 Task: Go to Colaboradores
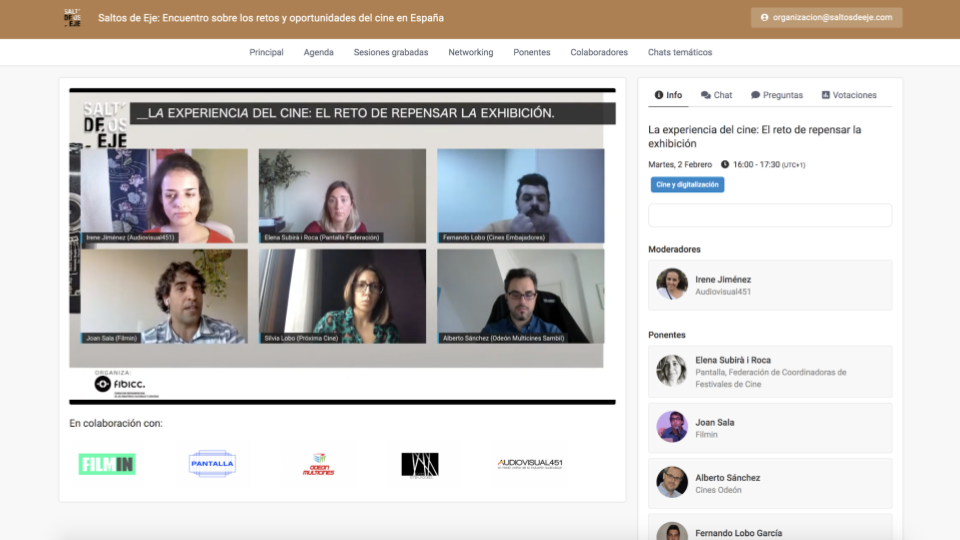pos(599,53)
